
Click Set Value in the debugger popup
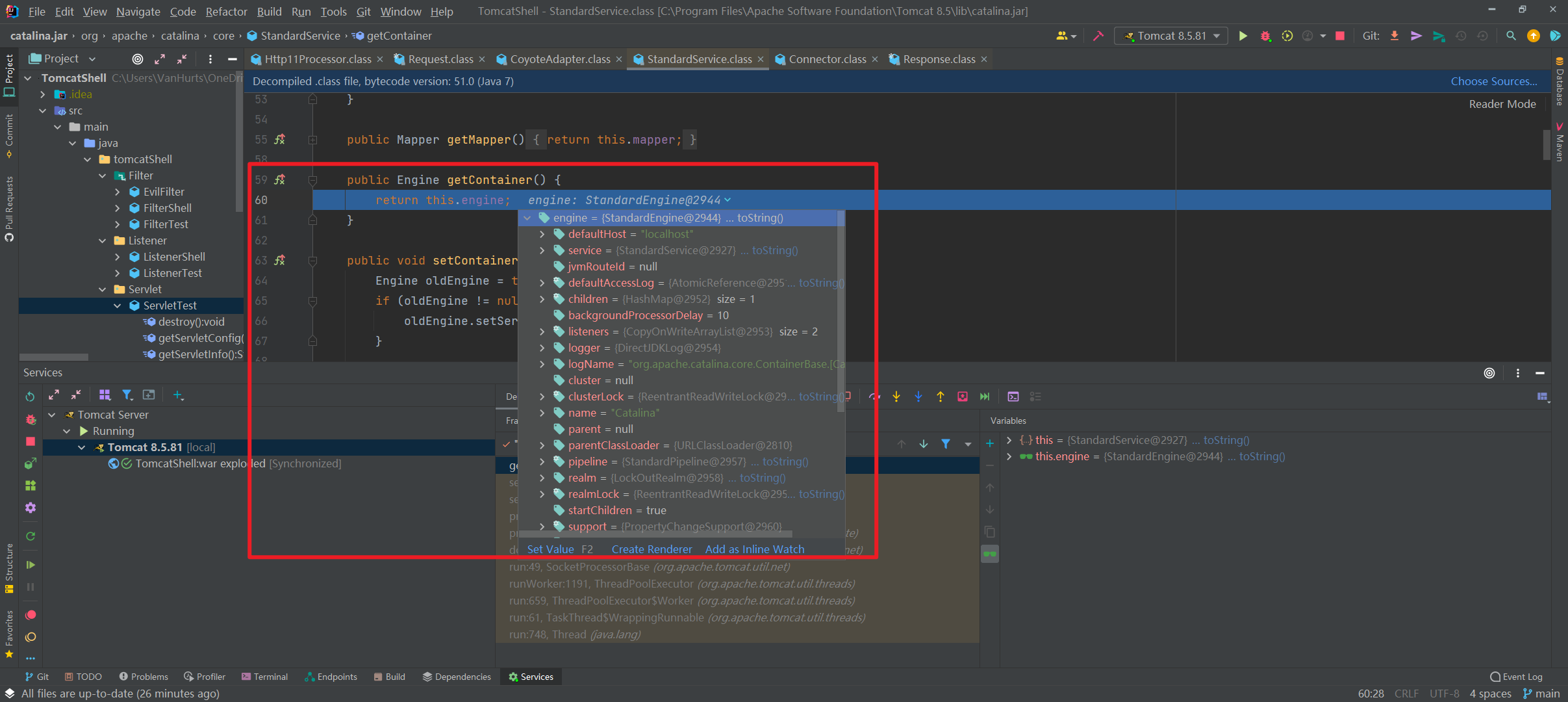[550, 549]
